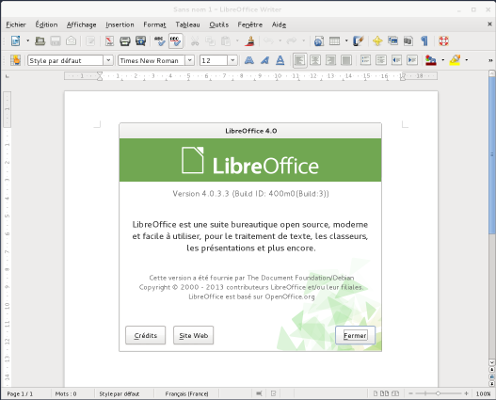The height and width of the screenshot is (400, 496).
Task: Toggle automatic spell checking
Action: (175, 41)
